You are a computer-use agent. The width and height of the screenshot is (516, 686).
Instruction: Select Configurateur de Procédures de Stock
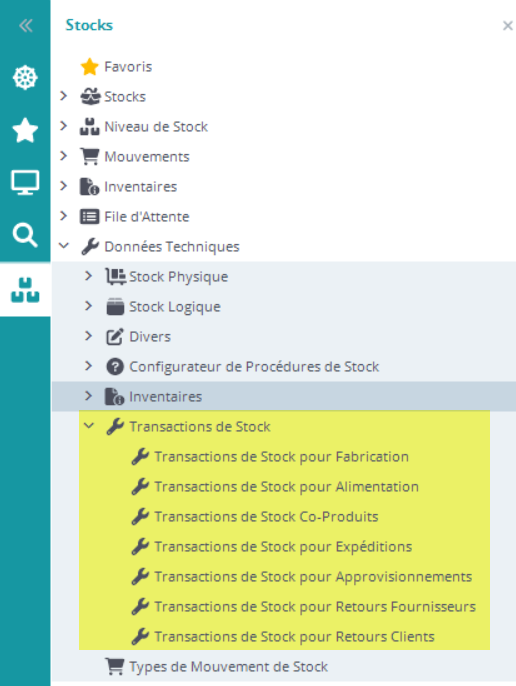coord(254,367)
